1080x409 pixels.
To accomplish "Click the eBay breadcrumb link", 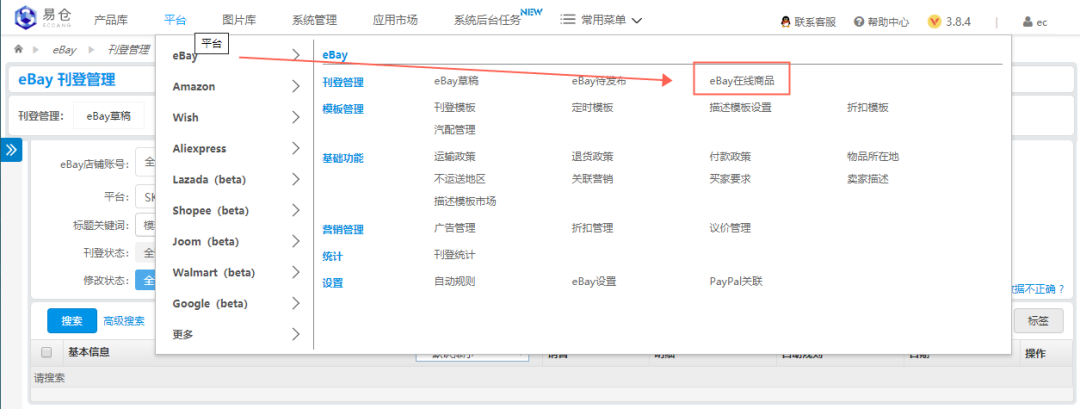I will coord(64,50).
